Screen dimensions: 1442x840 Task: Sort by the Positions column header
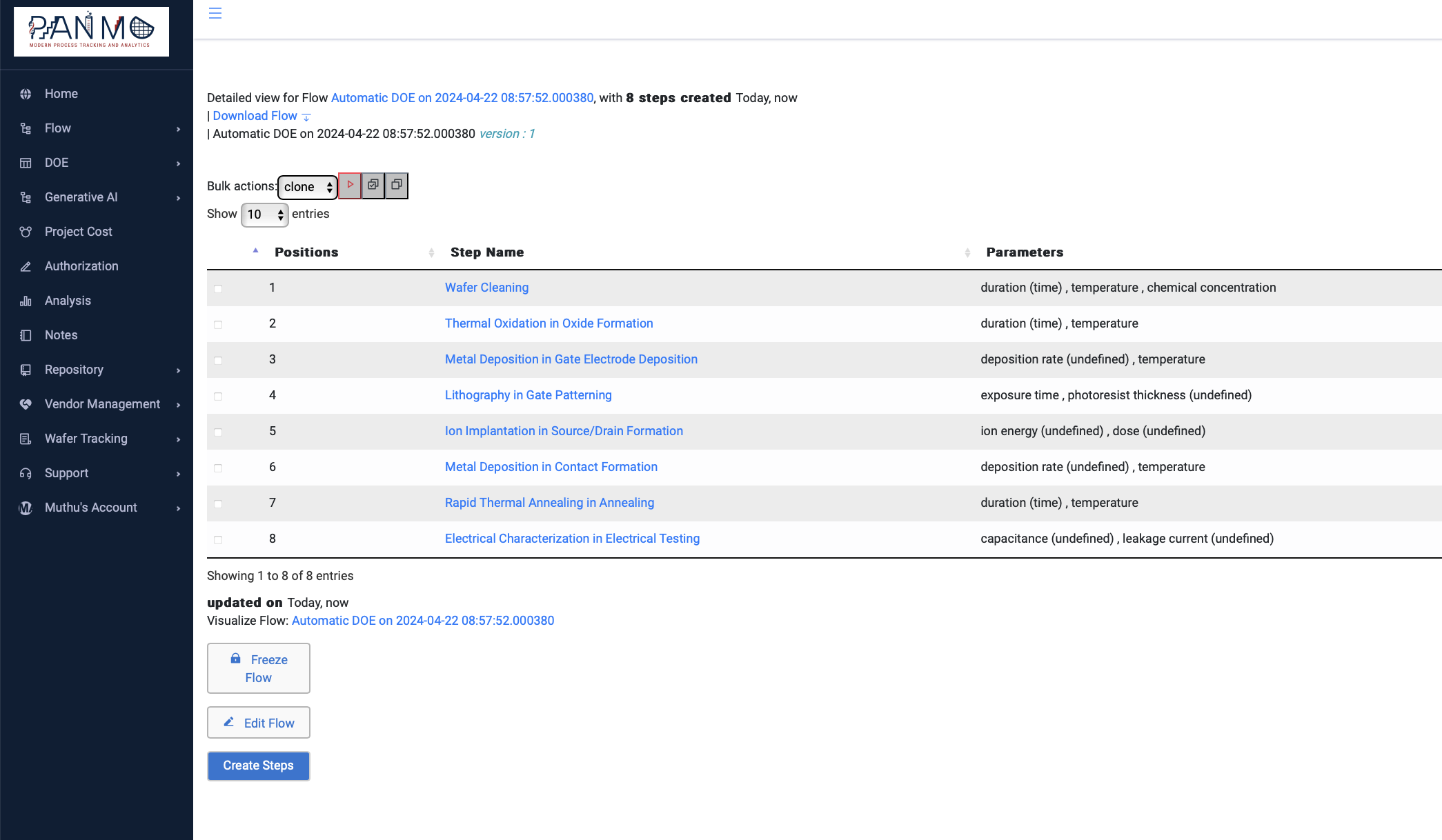pos(306,252)
